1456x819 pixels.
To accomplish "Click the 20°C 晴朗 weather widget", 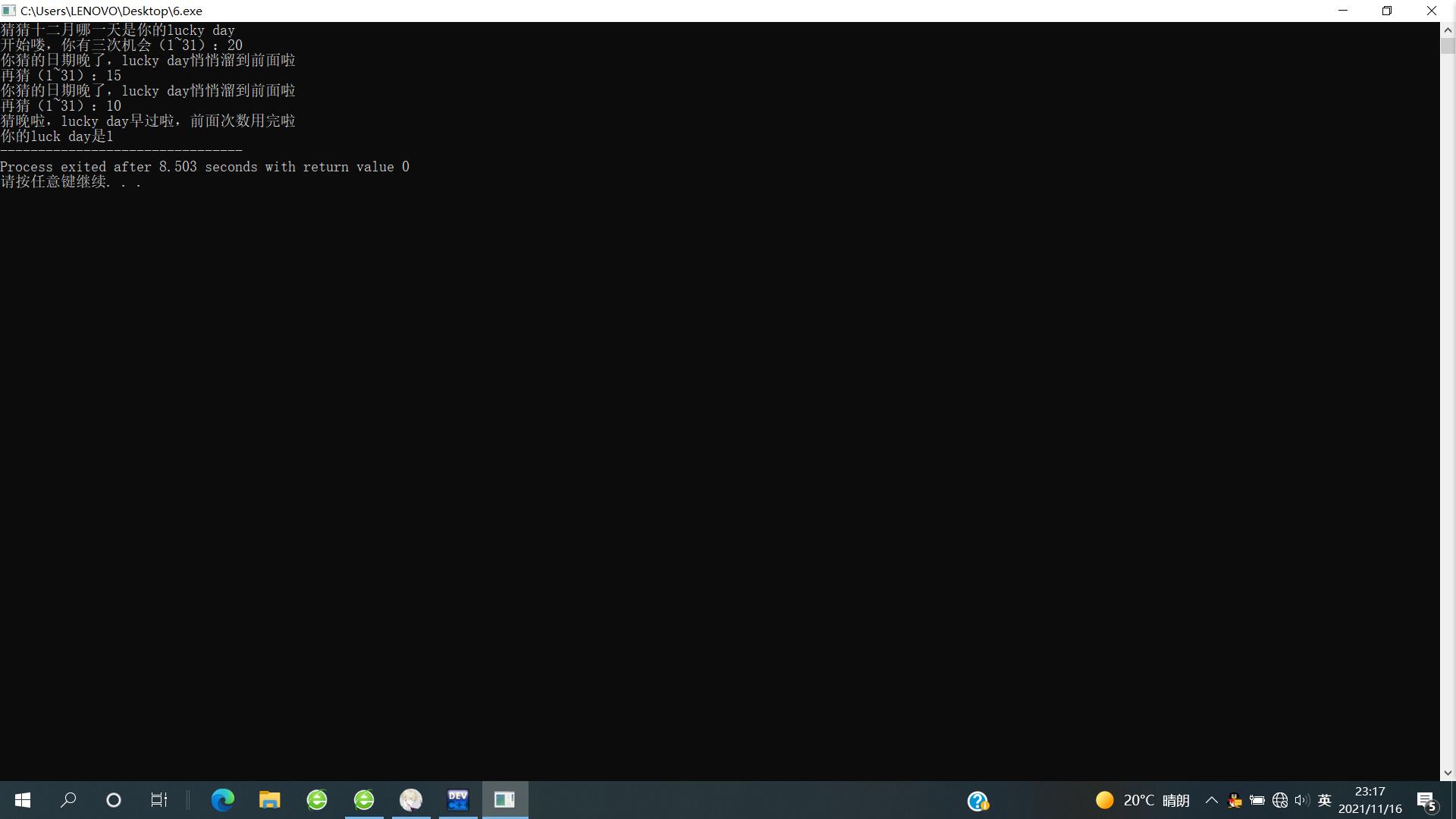I will click(x=1144, y=800).
